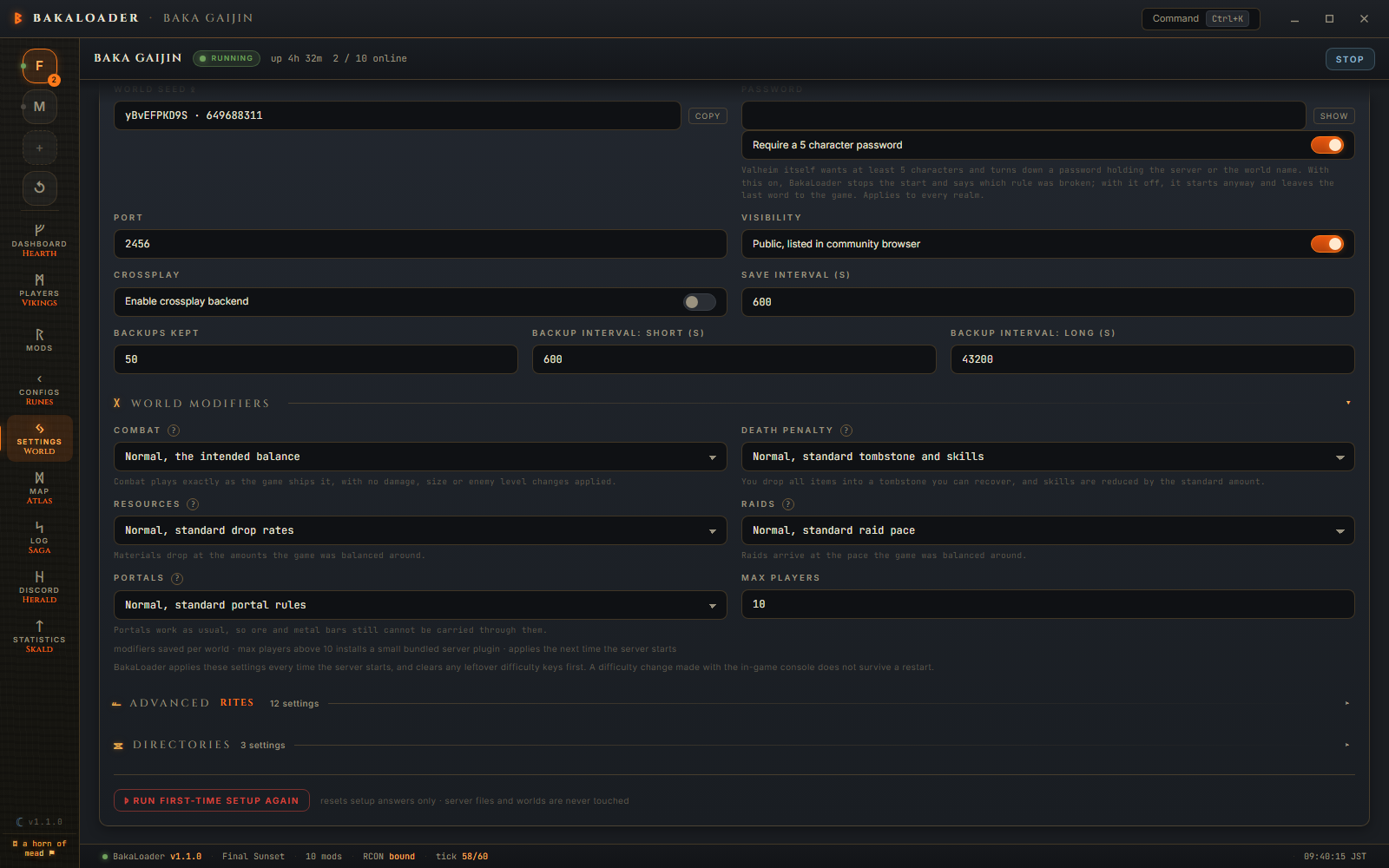Open the Combat dropdown

coord(420,457)
